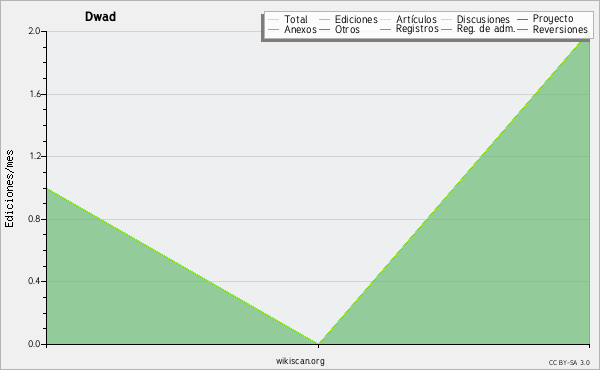Click the 1.6 y-axis value
Viewport: 600px width, 370px height.
[34, 94]
